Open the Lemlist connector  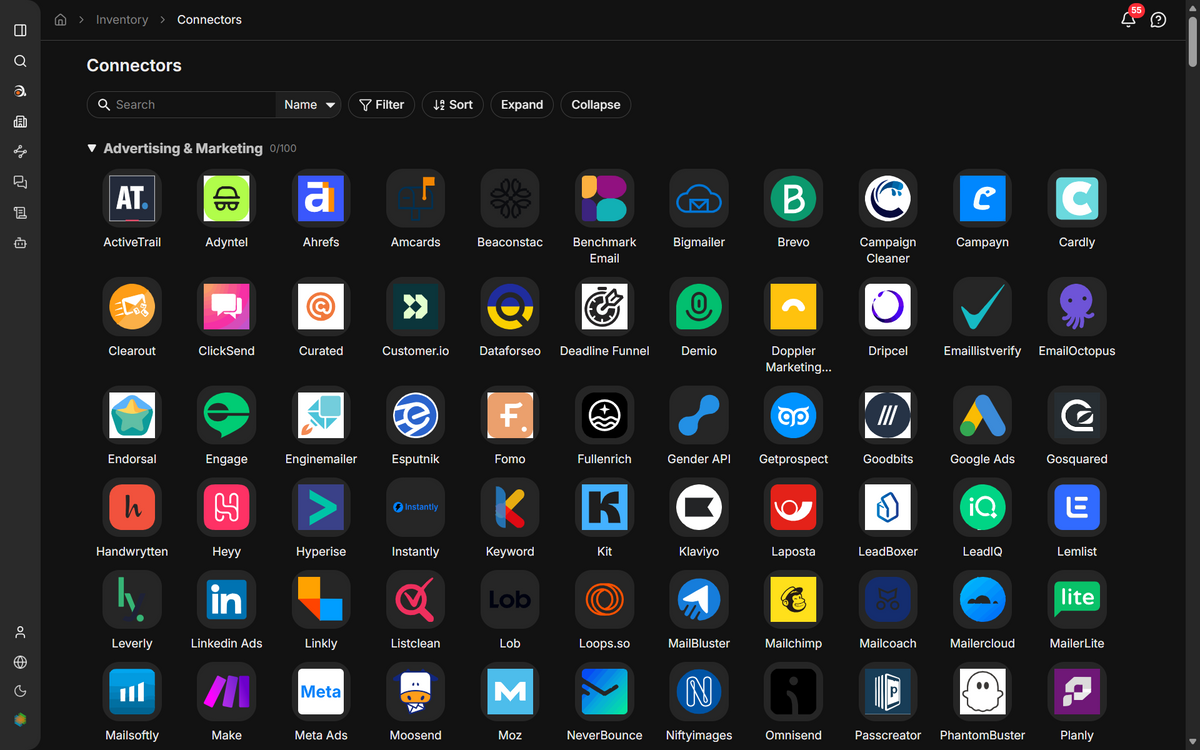(1077, 507)
